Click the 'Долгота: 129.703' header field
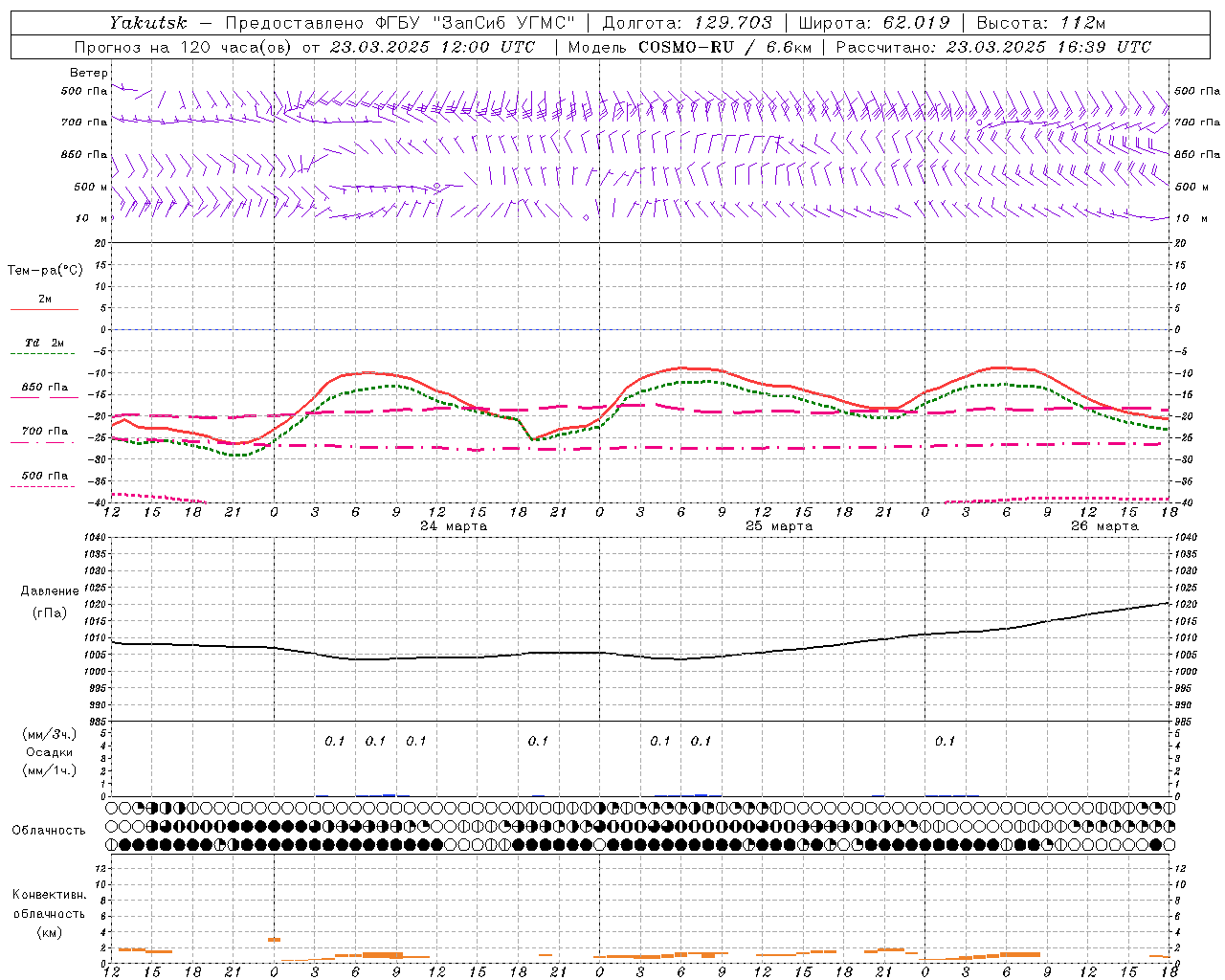This screenshot has height=980, width=1225. (x=687, y=23)
